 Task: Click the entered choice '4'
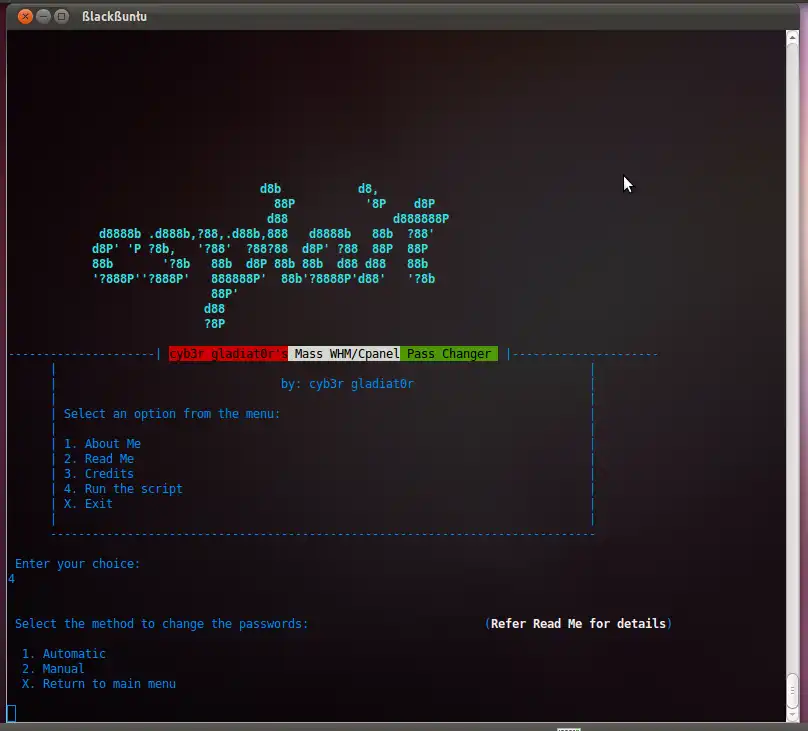pyautogui.click(x=11, y=579)
